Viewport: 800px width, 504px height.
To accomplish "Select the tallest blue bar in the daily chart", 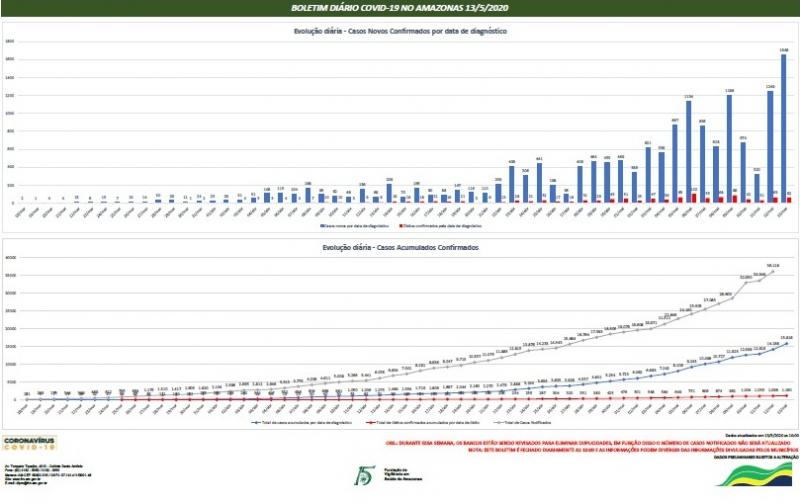I will tap(784, 128).
